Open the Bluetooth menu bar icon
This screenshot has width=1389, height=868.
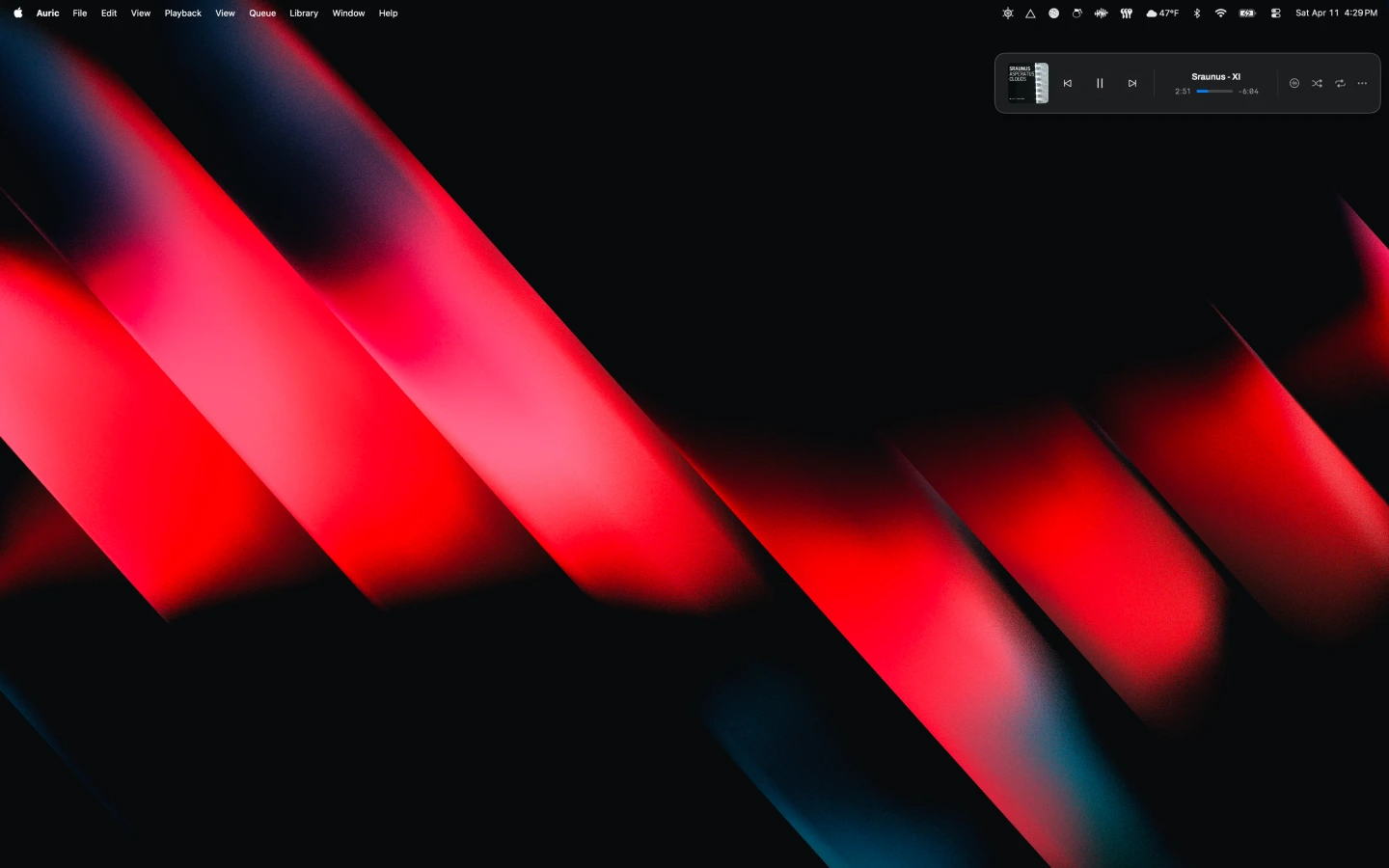pos(1197,14)
